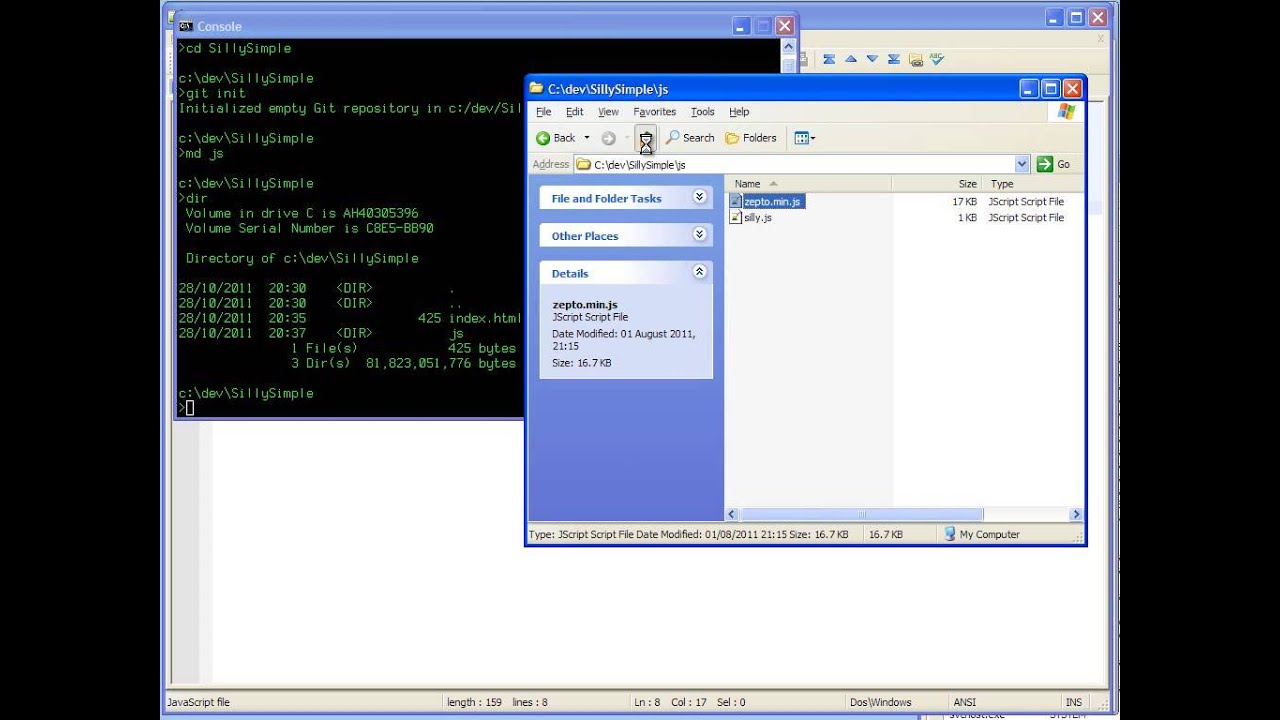Open the Favorites menu
Screen dimensions: 1280x720
(654, 112)
